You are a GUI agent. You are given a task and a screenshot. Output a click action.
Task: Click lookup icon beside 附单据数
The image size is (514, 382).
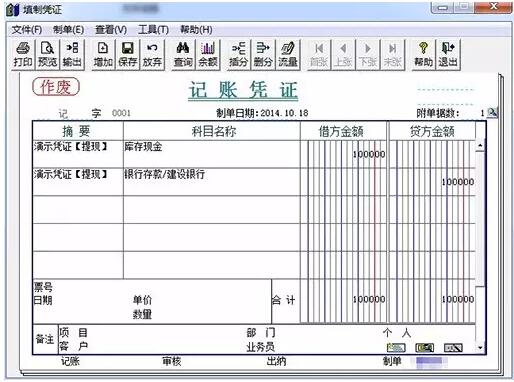[492, 113]
